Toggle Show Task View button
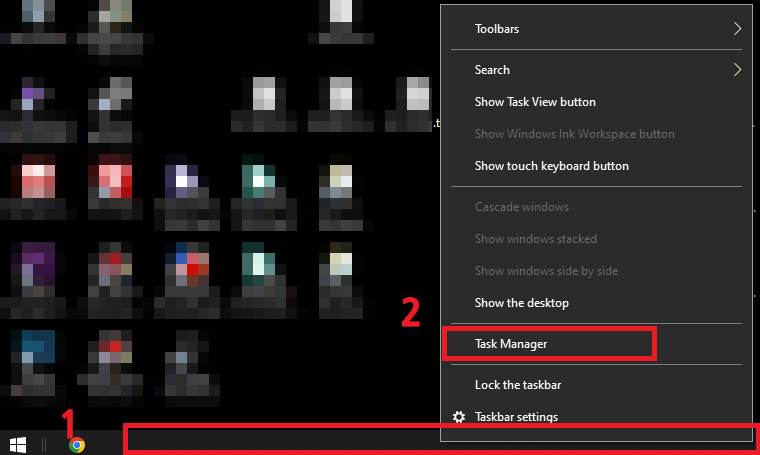 point(596,102)
